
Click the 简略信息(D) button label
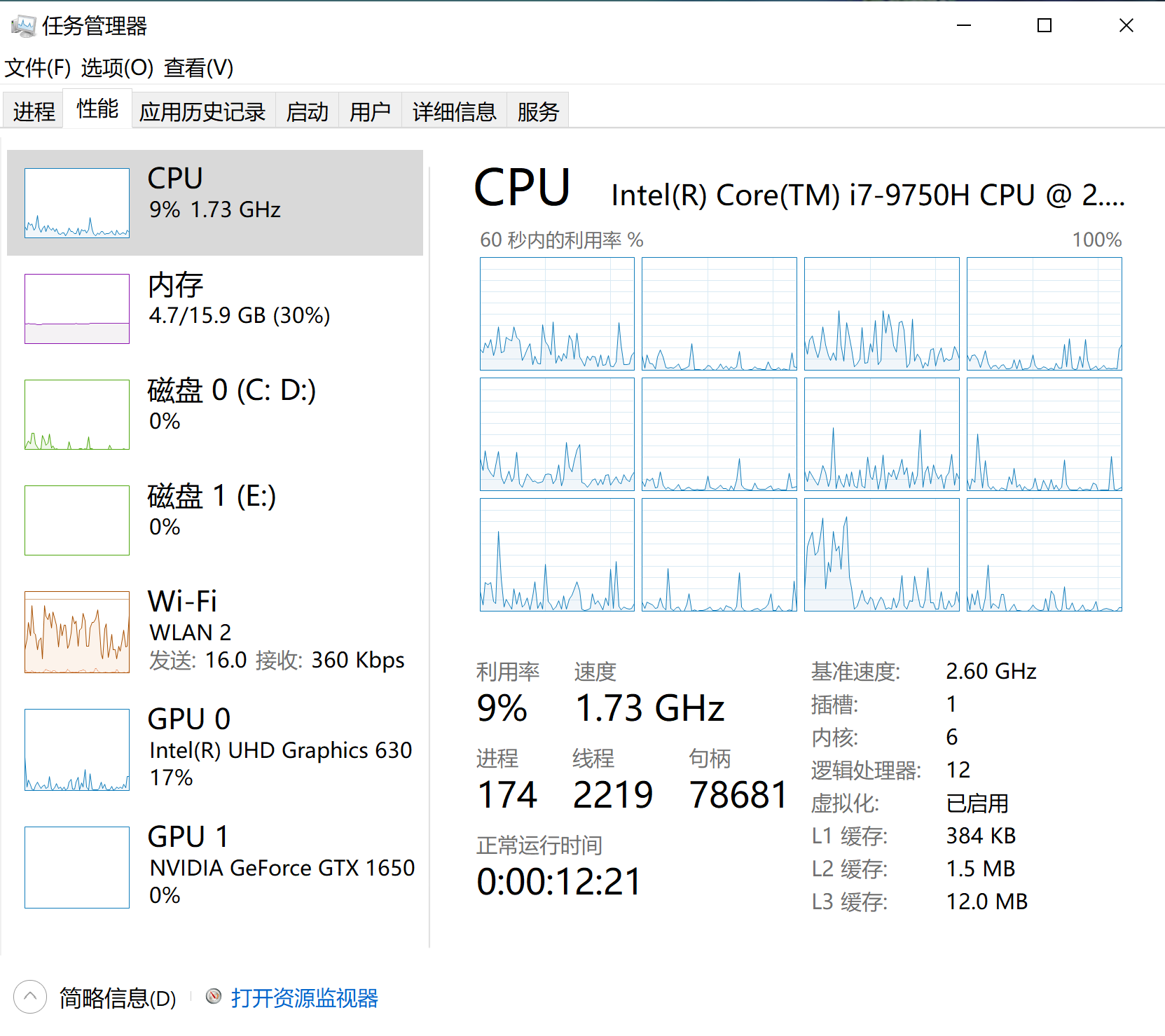(118, 998)
